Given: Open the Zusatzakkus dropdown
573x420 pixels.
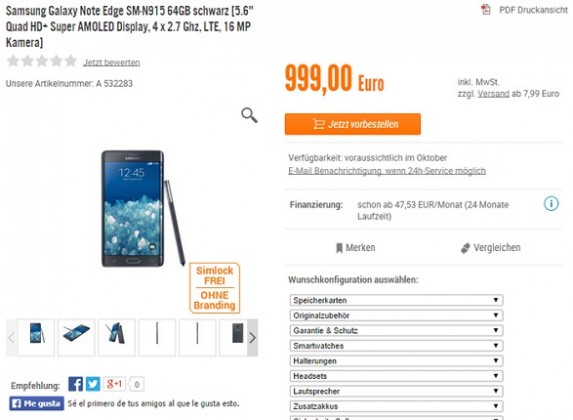Looking at the screenshot, I should click(x=396, y=406).
